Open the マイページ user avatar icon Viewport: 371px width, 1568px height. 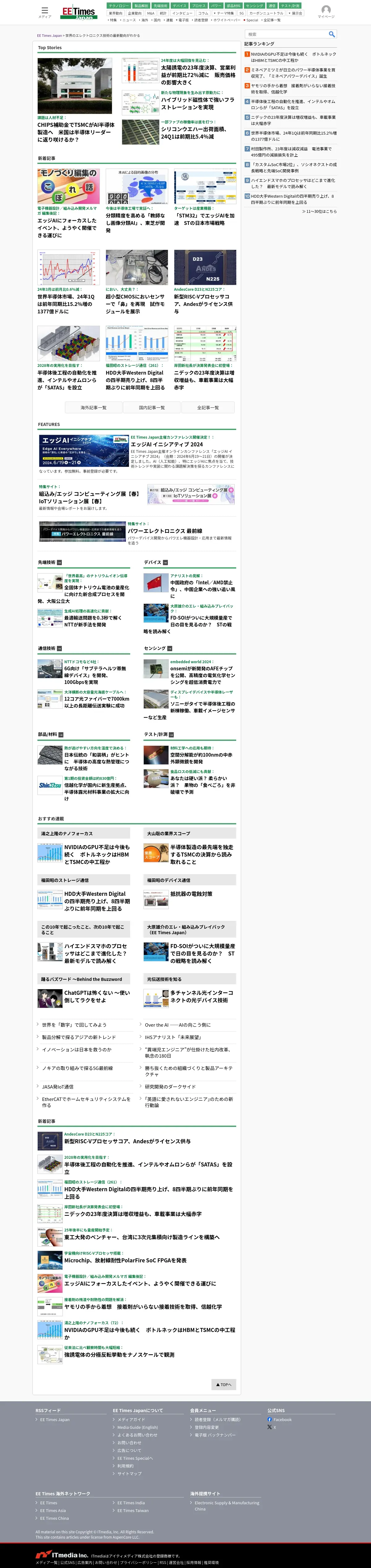pyautogui.click(x=326, y=10)
